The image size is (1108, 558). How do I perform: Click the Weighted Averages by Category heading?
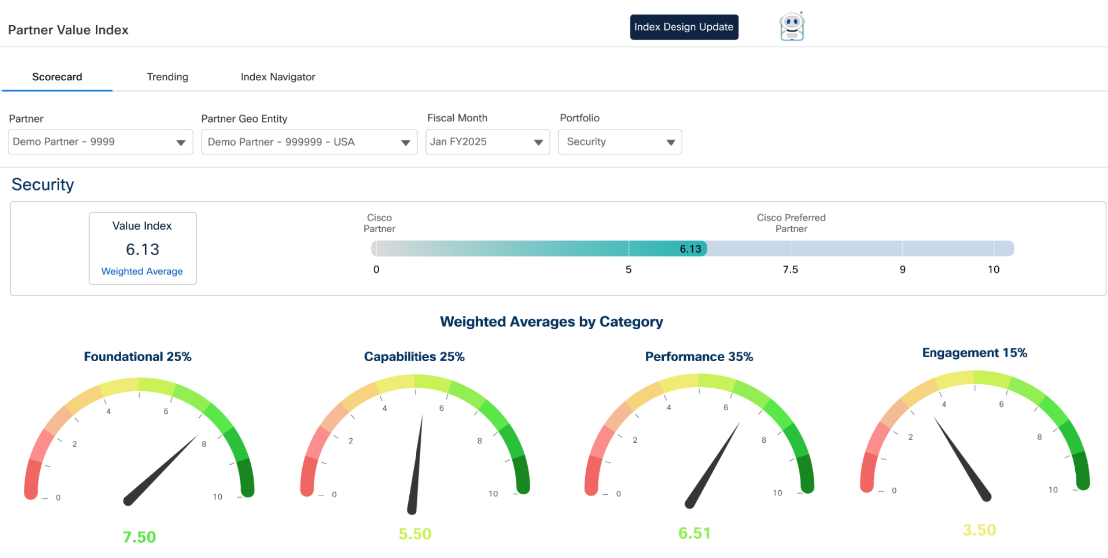point(551,322)
